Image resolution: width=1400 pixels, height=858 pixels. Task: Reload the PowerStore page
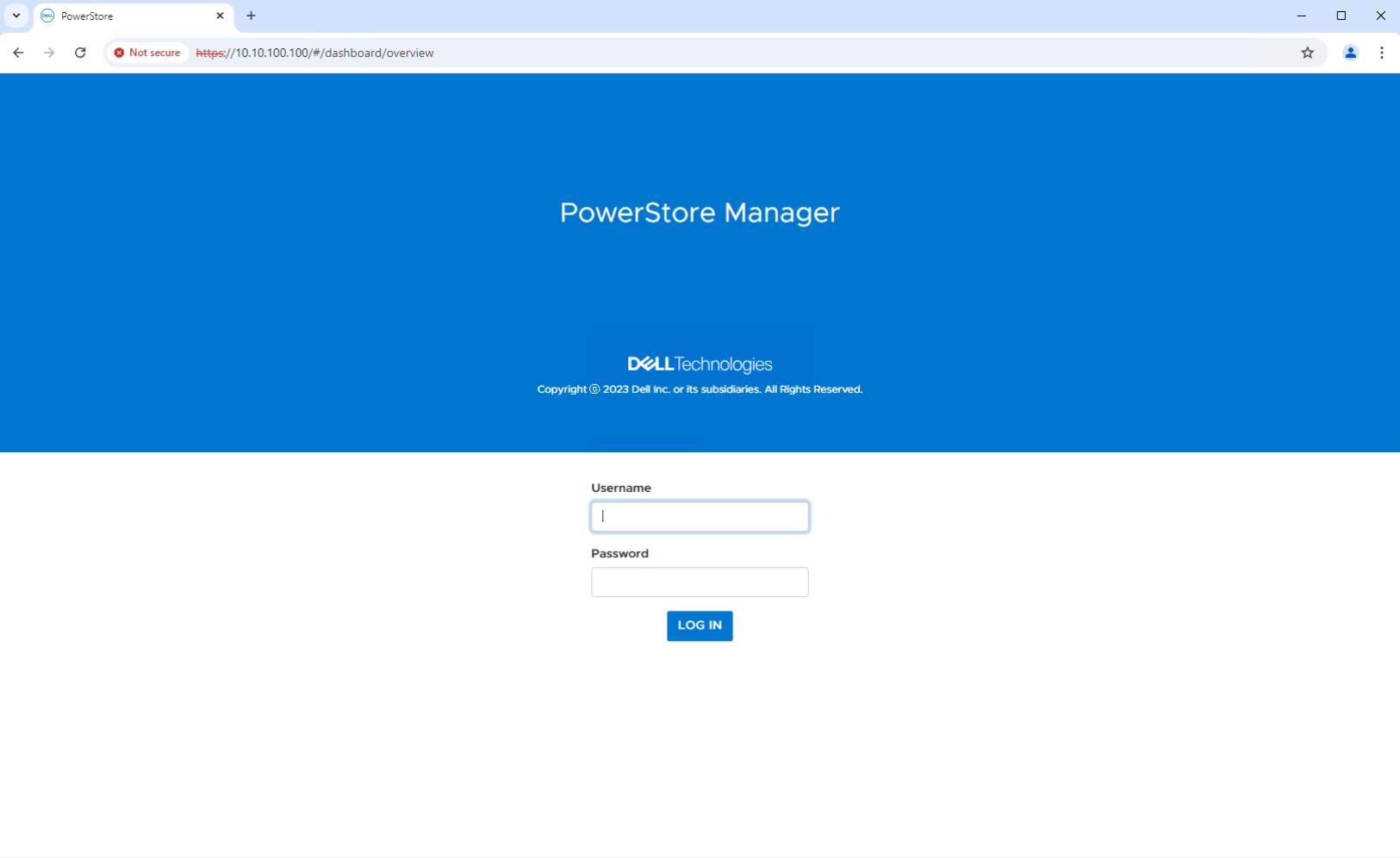coord(80,53)
